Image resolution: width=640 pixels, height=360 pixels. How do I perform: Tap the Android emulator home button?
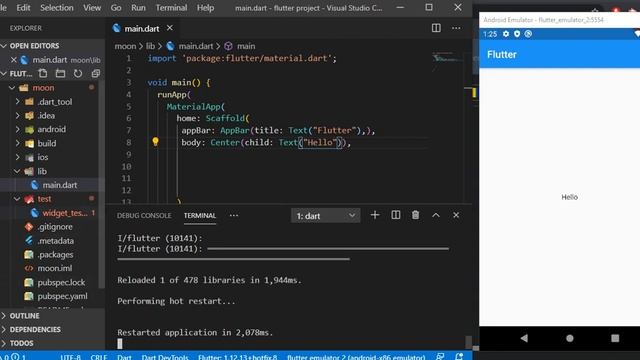pyautogui.click(x=570, y=338)
